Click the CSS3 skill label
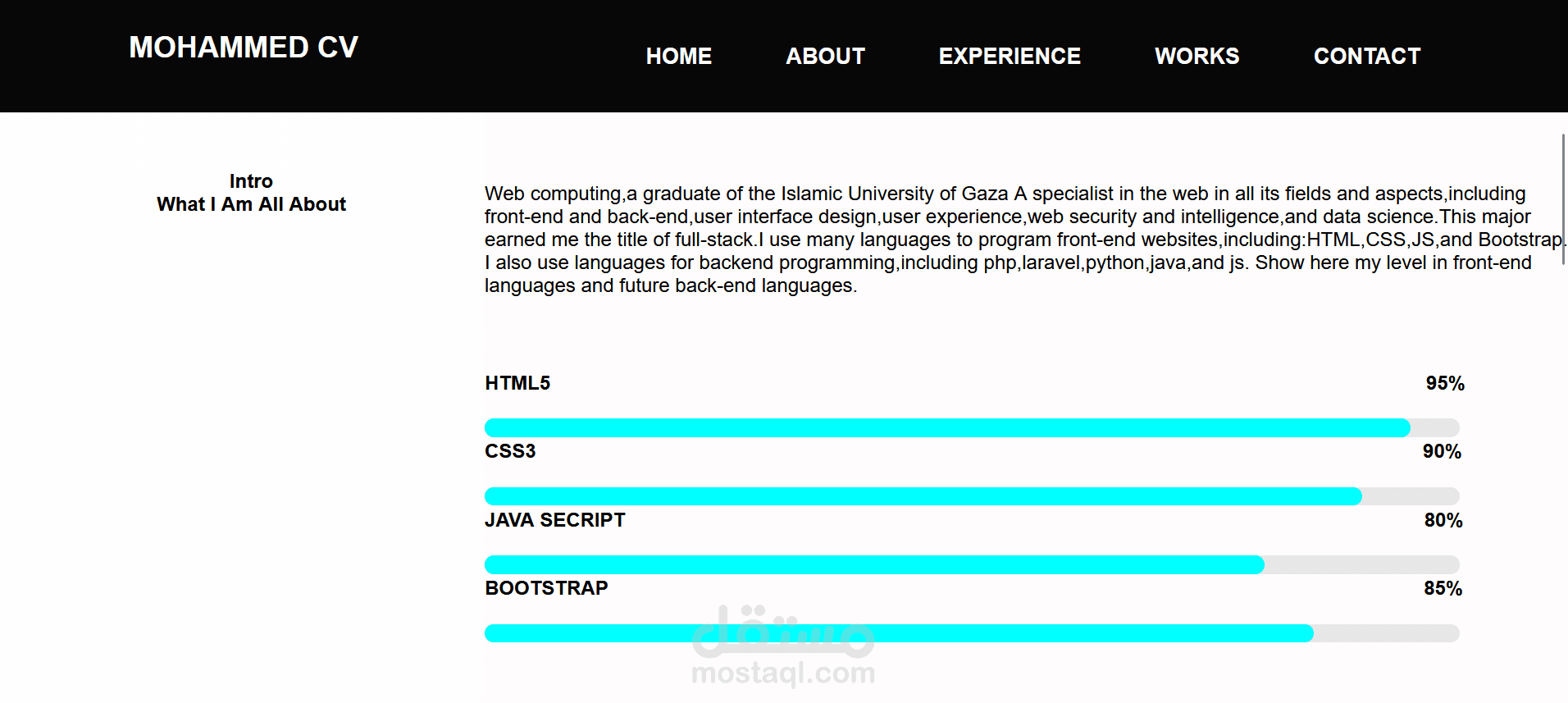Viewport: 1568px width, 703px height. 510,451
